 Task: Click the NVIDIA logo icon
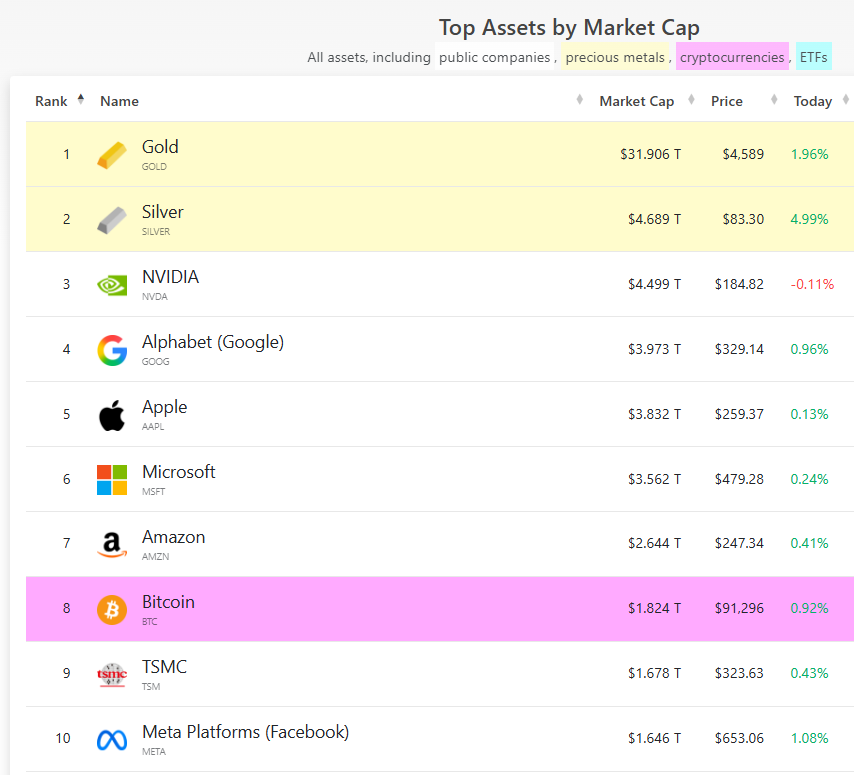click(x=112, y=285)
